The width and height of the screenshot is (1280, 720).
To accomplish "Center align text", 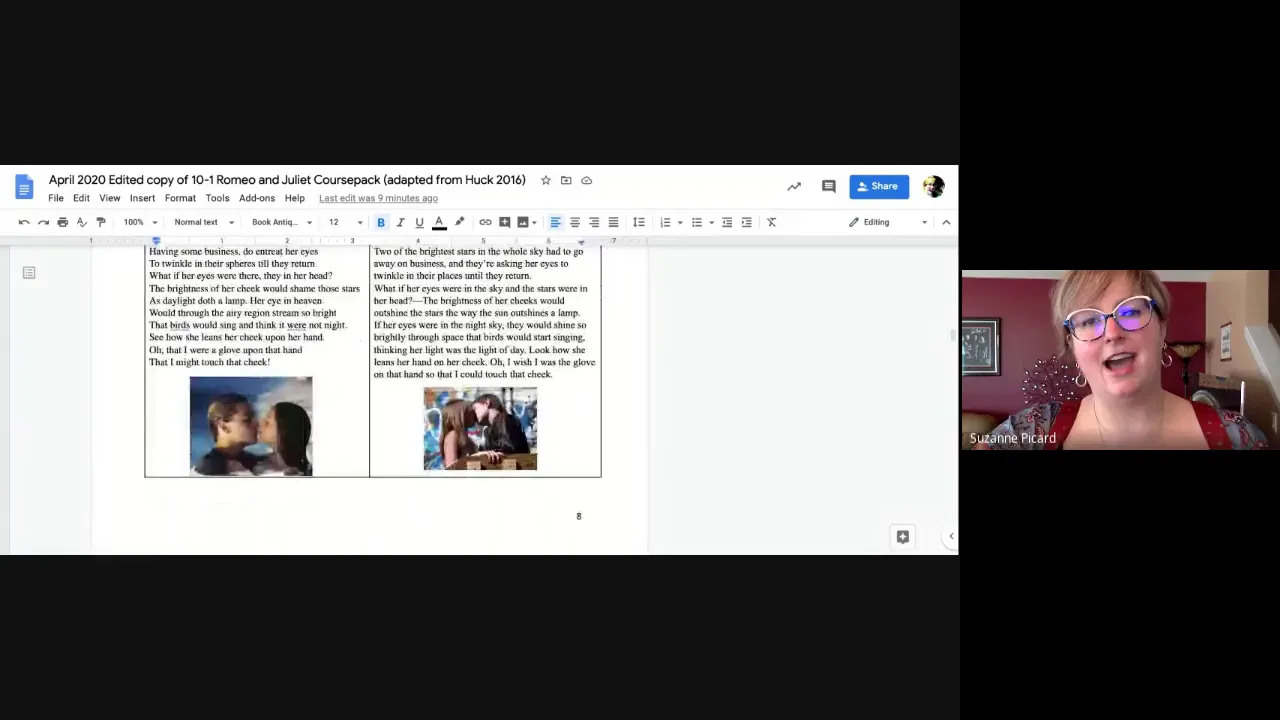I will click(575, 222).
